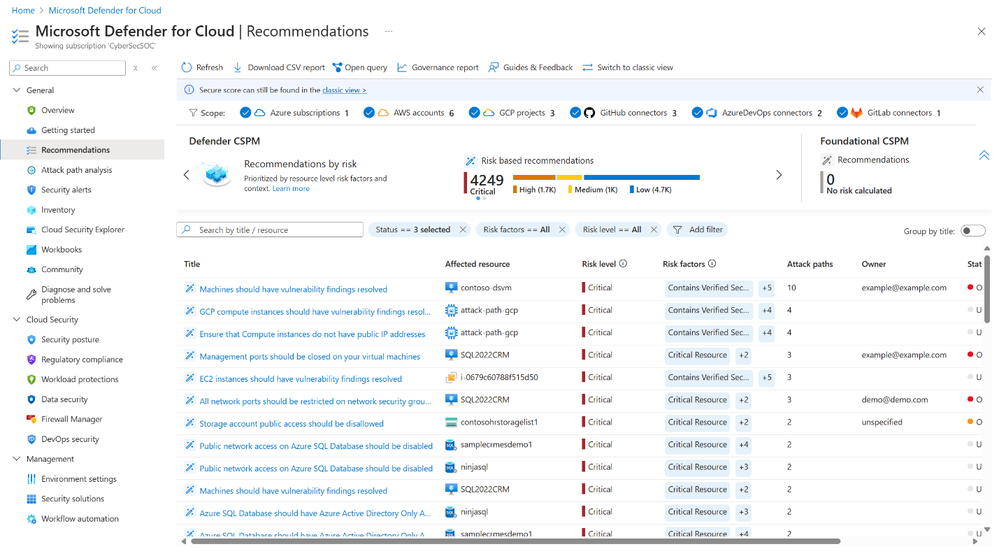Image resolution: width=999 pixels, height=552 pixels.
Task: Uncheck GitLab connectors scope
Action: point(842,113)
